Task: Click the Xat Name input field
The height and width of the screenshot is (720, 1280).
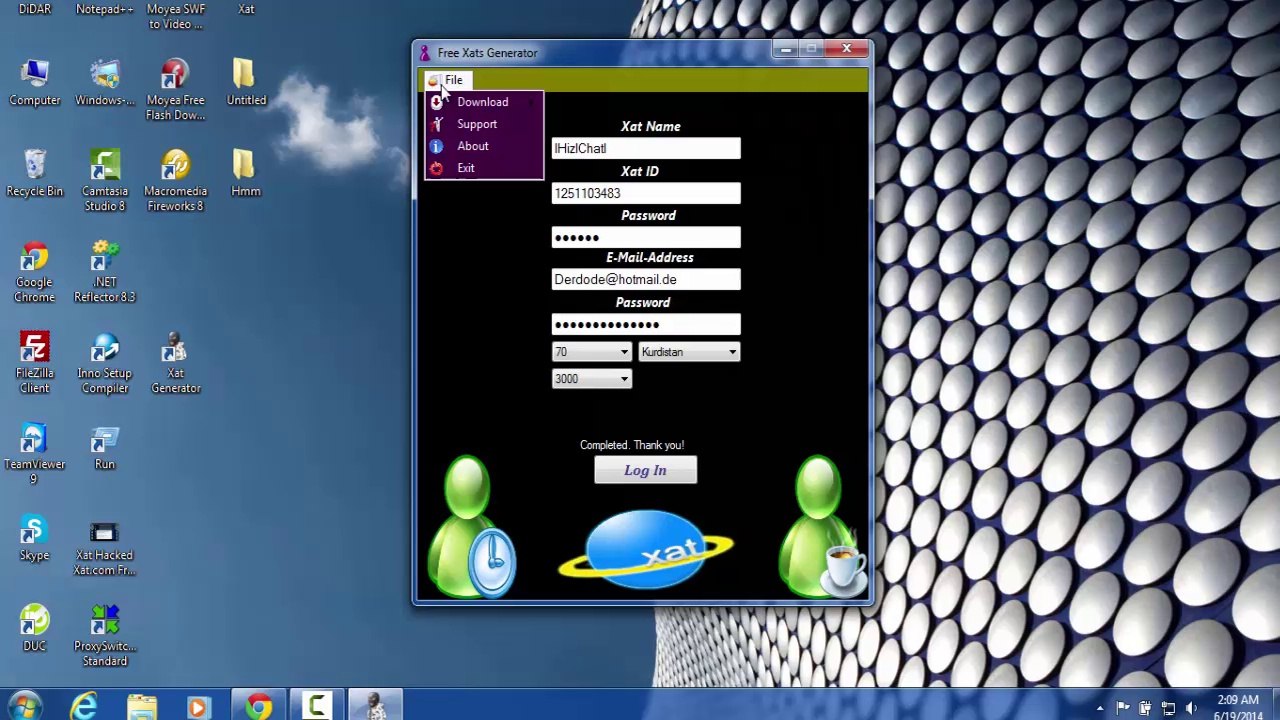Action: [646, 148]
